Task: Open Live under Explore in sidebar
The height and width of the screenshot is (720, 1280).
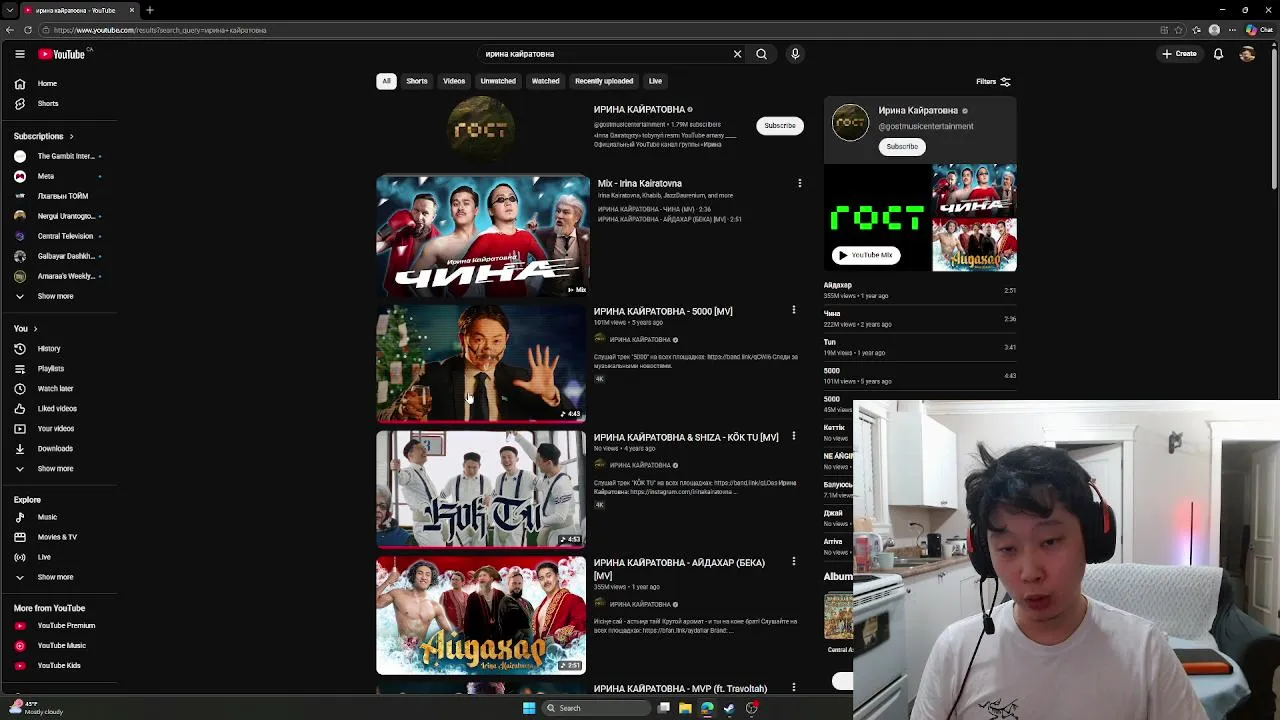Action: coord(44,557)
